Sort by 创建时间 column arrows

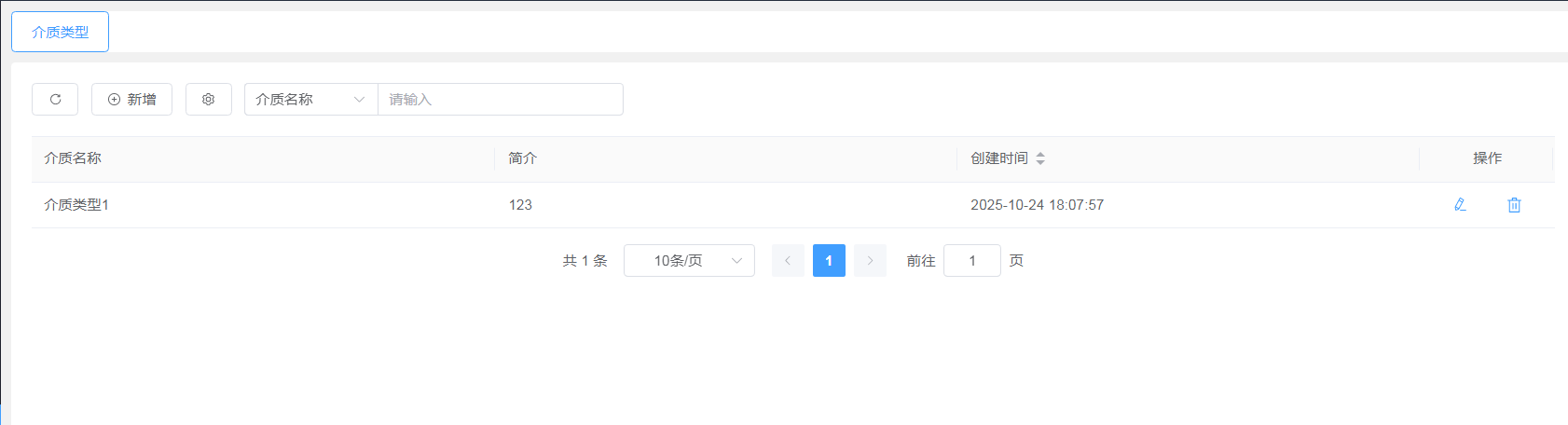tap(1040, 158)
